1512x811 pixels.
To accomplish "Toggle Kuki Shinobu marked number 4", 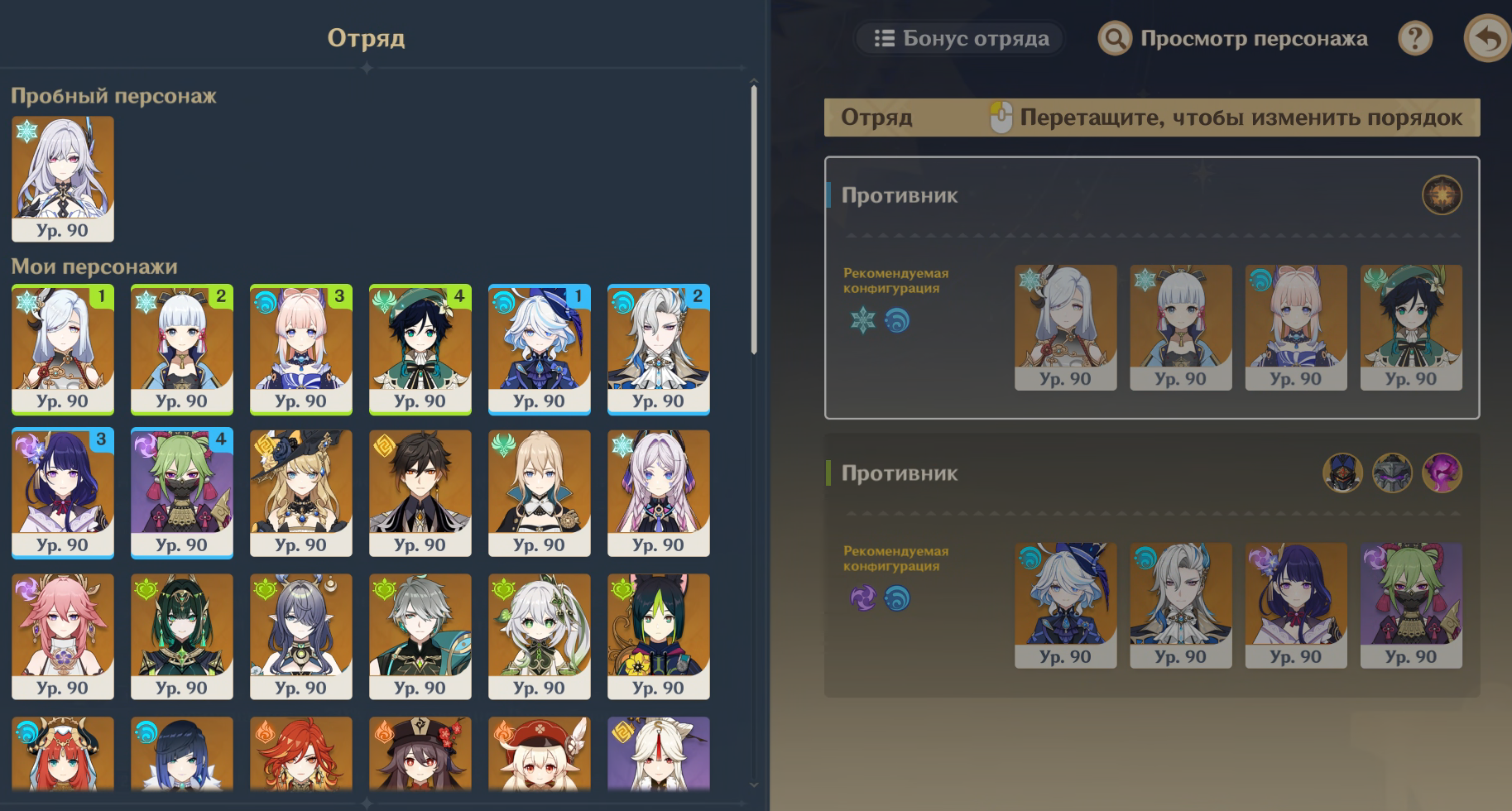I will click(182, 493).
